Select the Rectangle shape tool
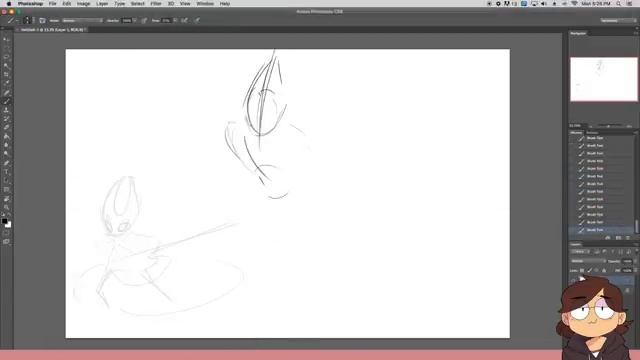The height and width of the screenshot is (360, 640). coord(6,190)
